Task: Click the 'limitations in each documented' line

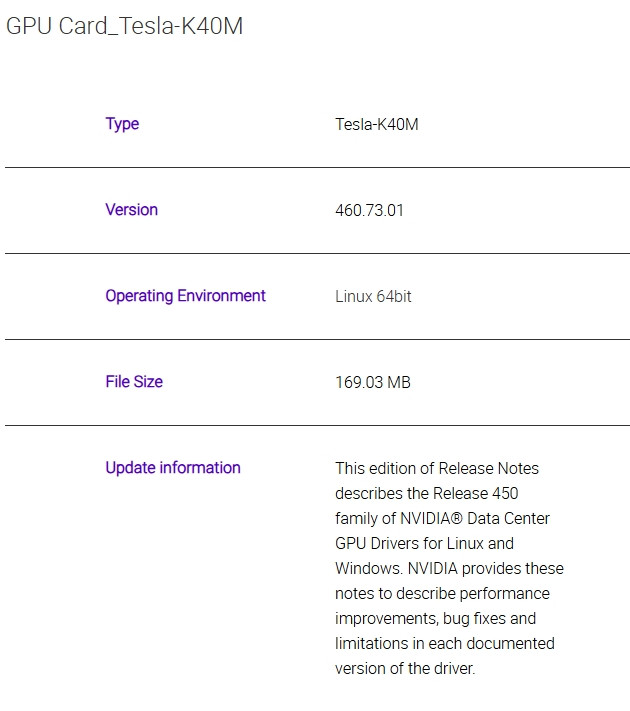Action: click(x=444, y=644)
